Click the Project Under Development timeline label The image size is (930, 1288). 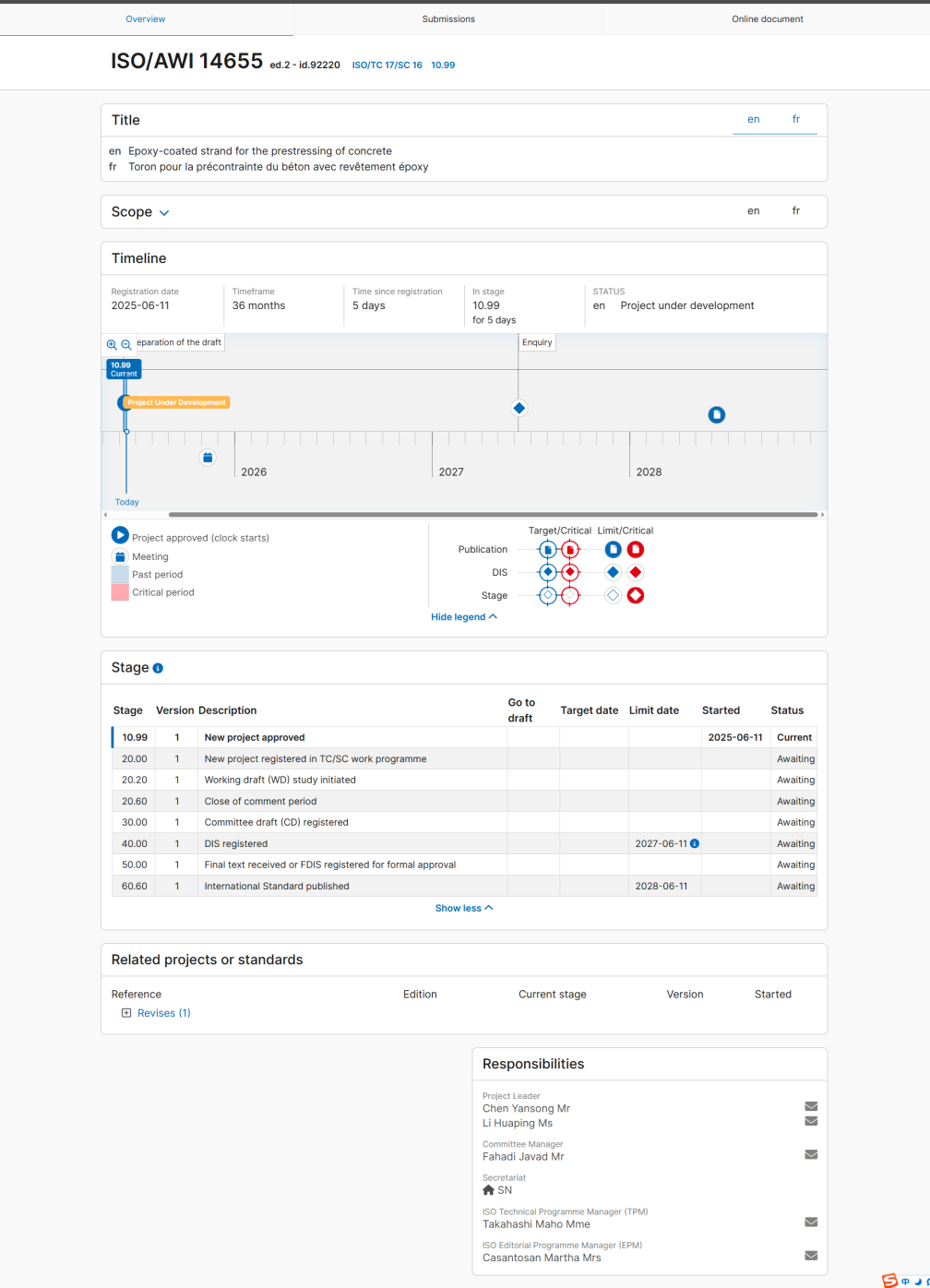click(x=176, y=402)
